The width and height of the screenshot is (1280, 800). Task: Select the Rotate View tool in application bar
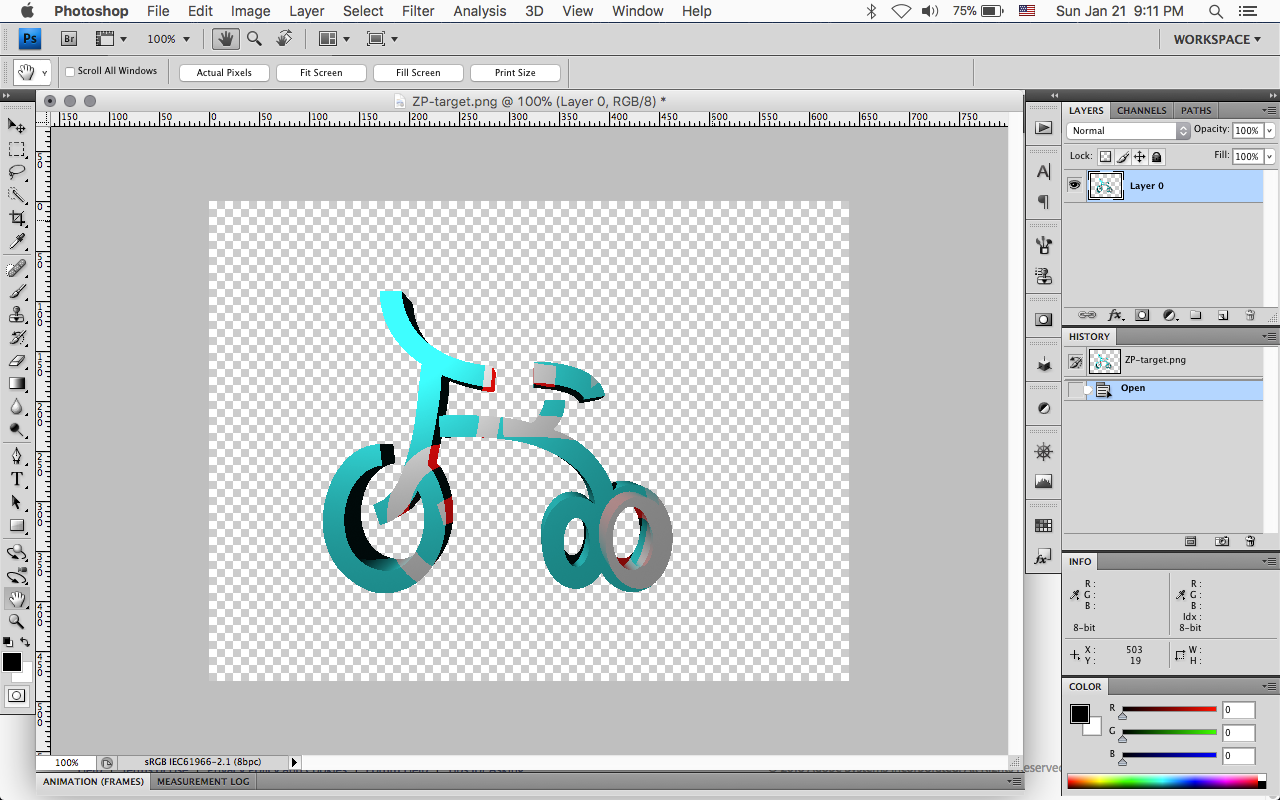point(285,39)
